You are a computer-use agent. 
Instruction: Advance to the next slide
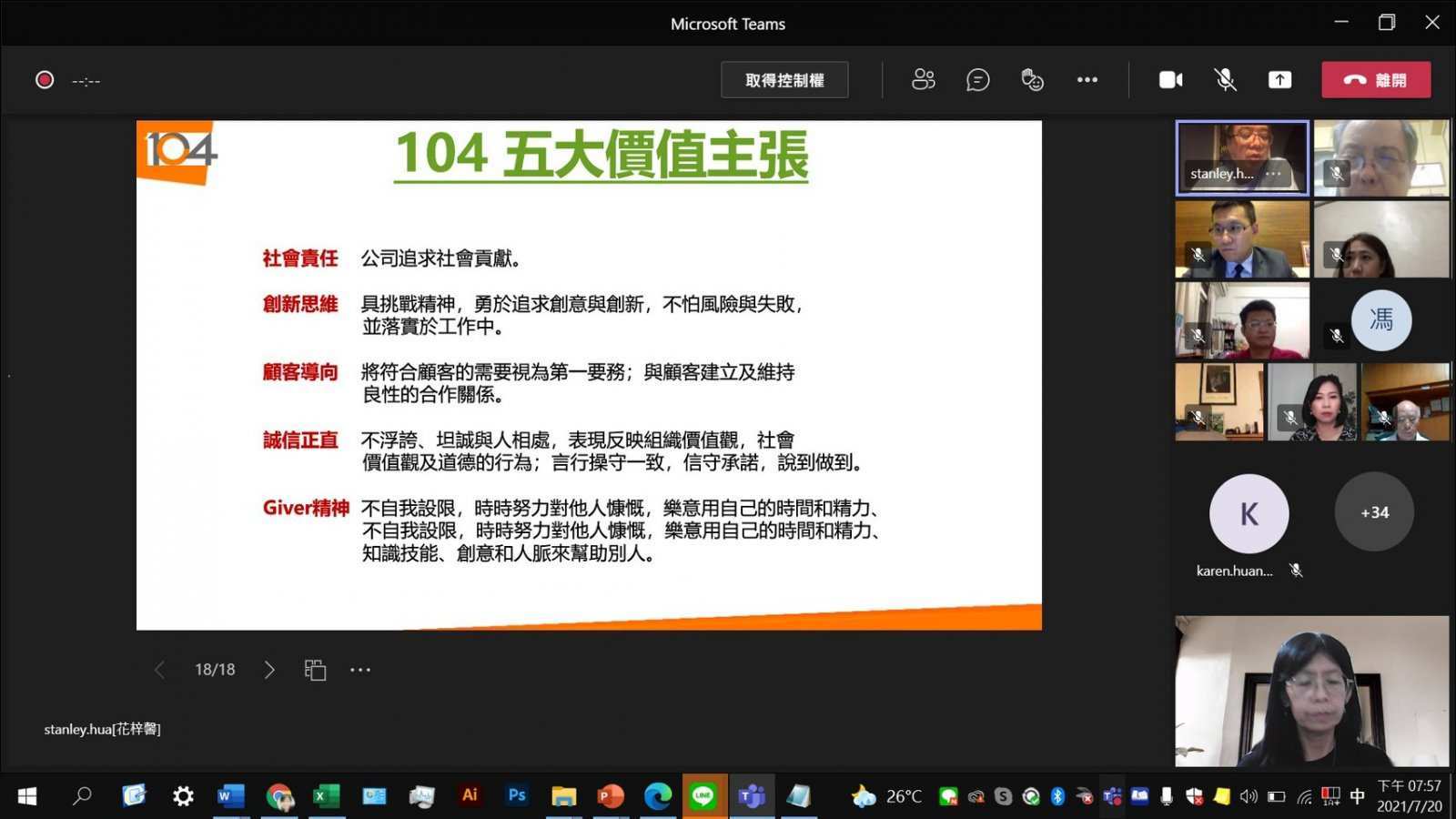[269, 670]
